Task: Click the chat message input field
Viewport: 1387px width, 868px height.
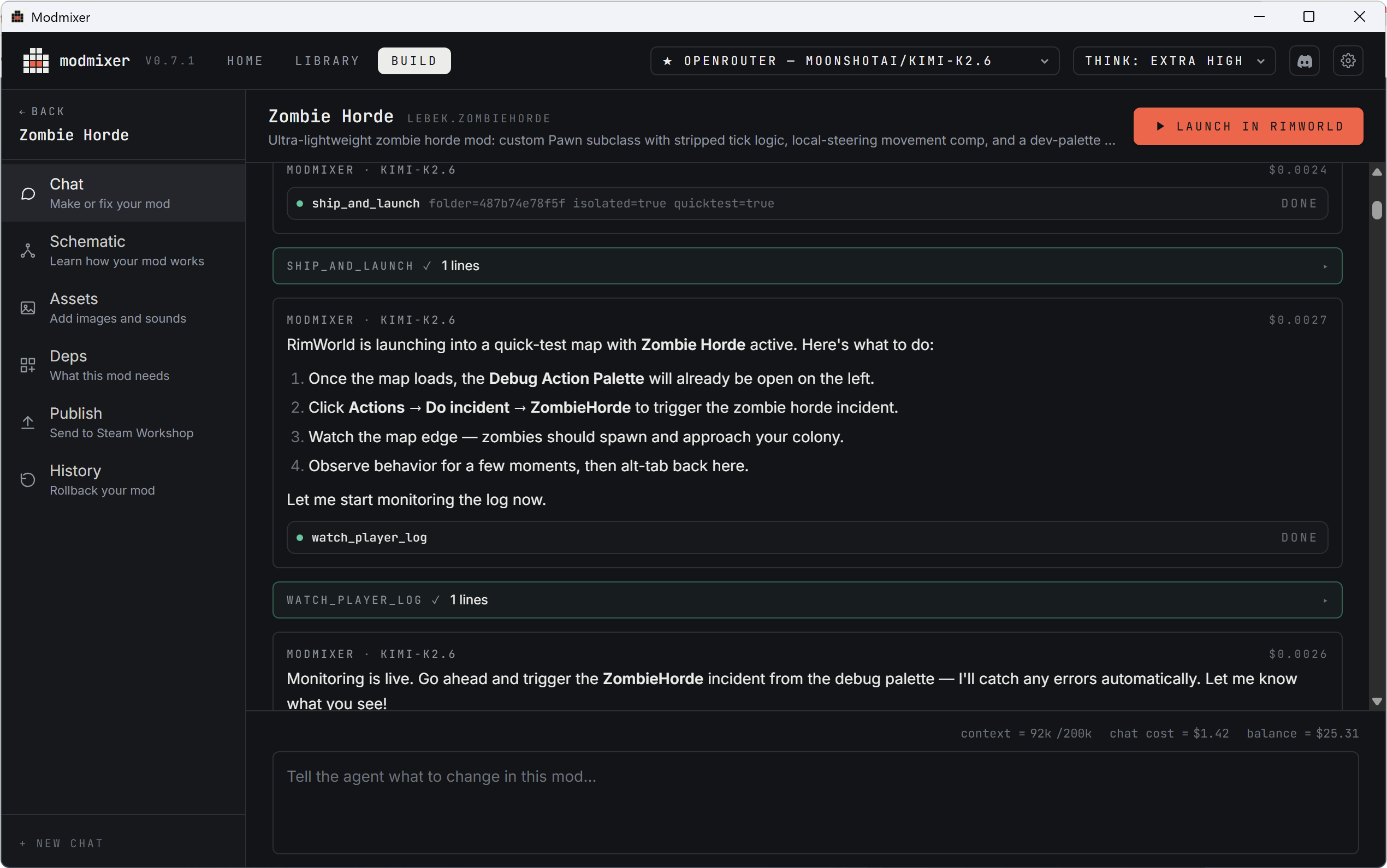Action: tap(815, 802)
